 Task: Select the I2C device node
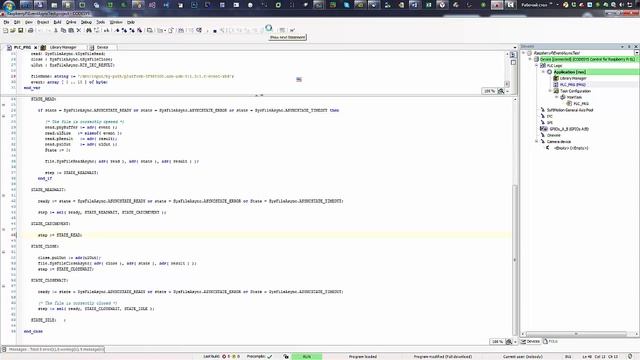(x=549, y=116)
